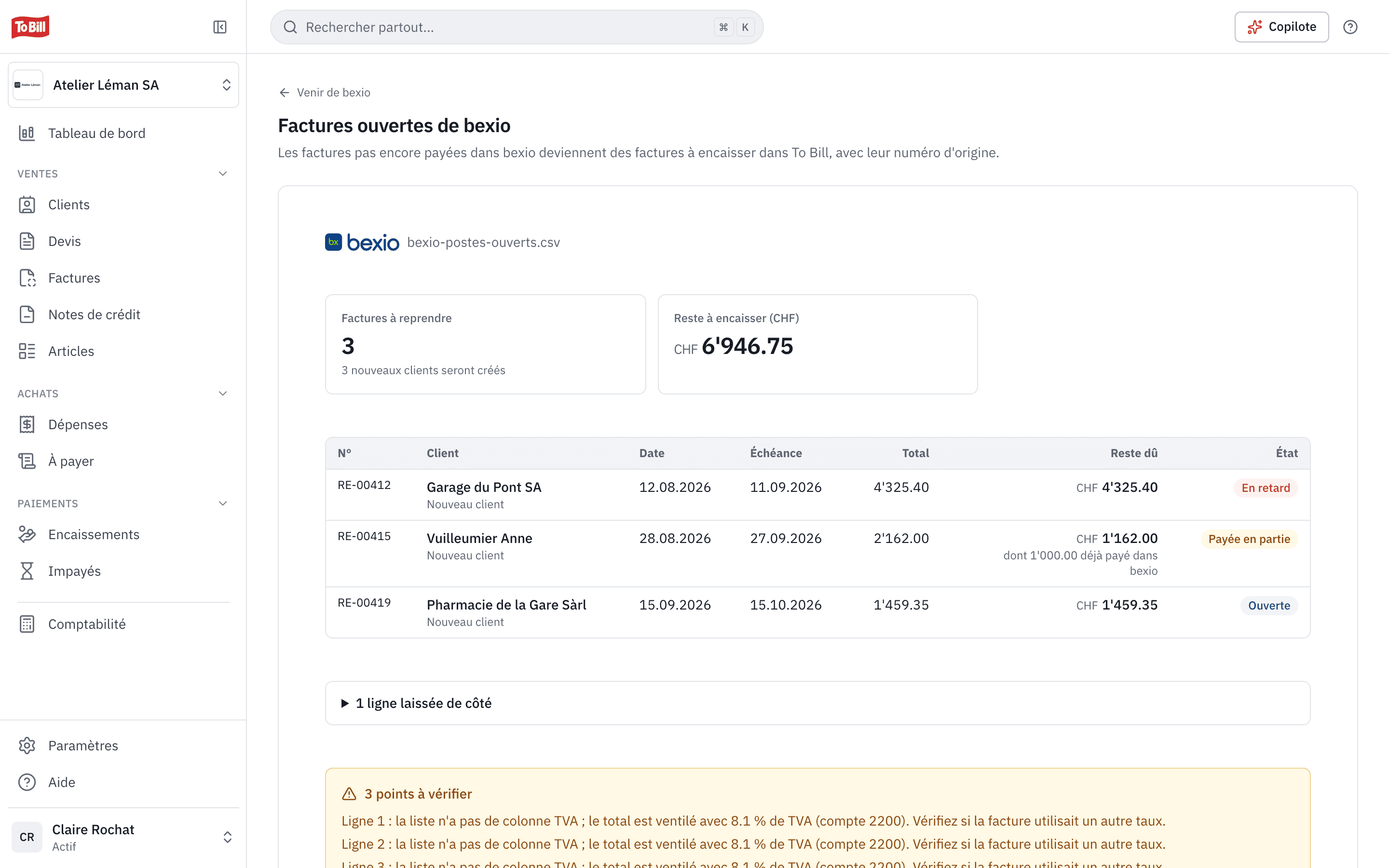Click the To Bill logo
Screen dimensions: 1389x868
[30, 27]
